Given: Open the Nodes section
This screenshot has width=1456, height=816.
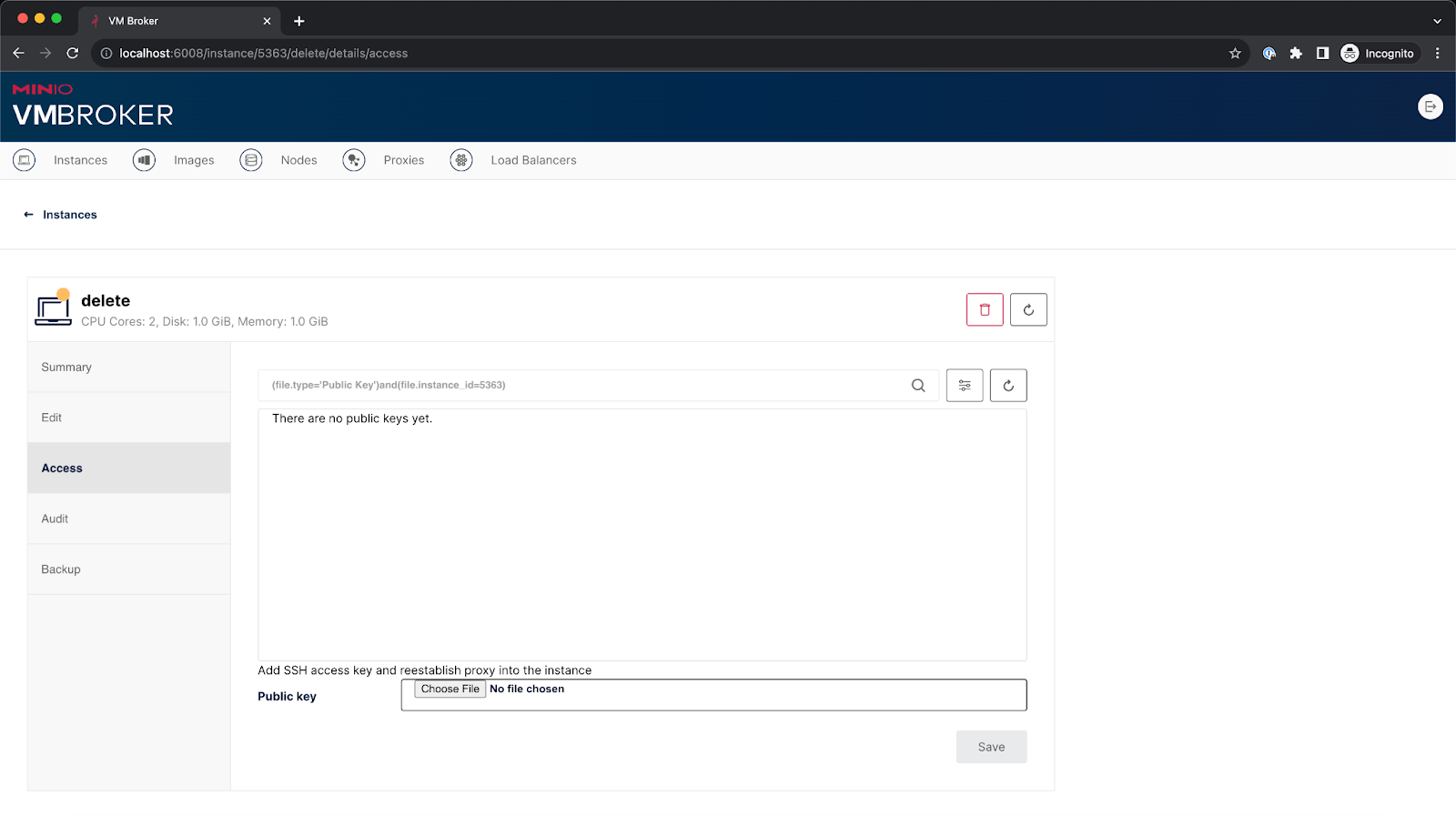Looking at the screenshot, I should point(298,160).
